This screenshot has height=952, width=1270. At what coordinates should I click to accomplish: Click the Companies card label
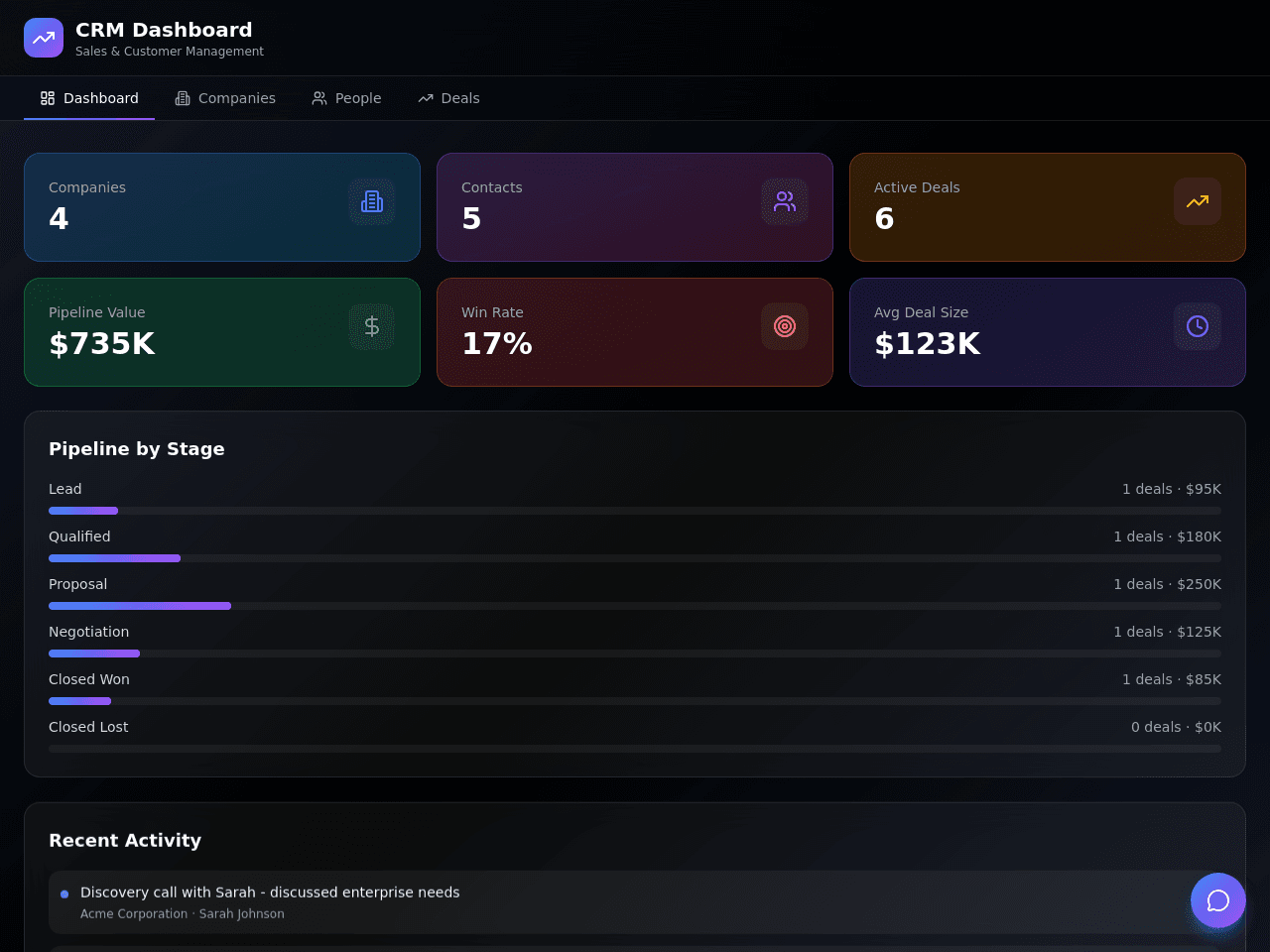(x=87, y=187)
